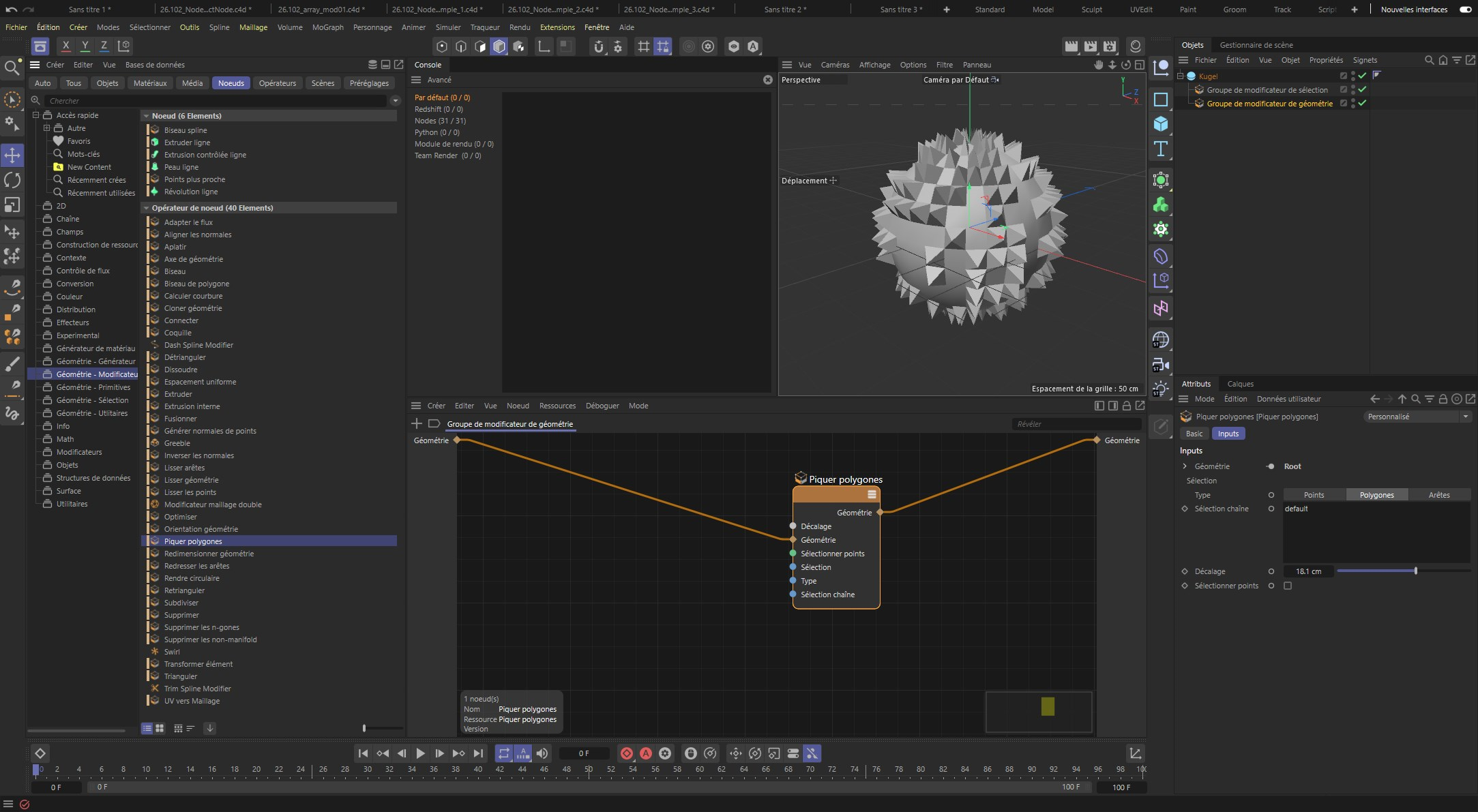
Task: Toggle enable checkmark for Kugel object
Action: pyautogui.click(x=1362, y=76)
